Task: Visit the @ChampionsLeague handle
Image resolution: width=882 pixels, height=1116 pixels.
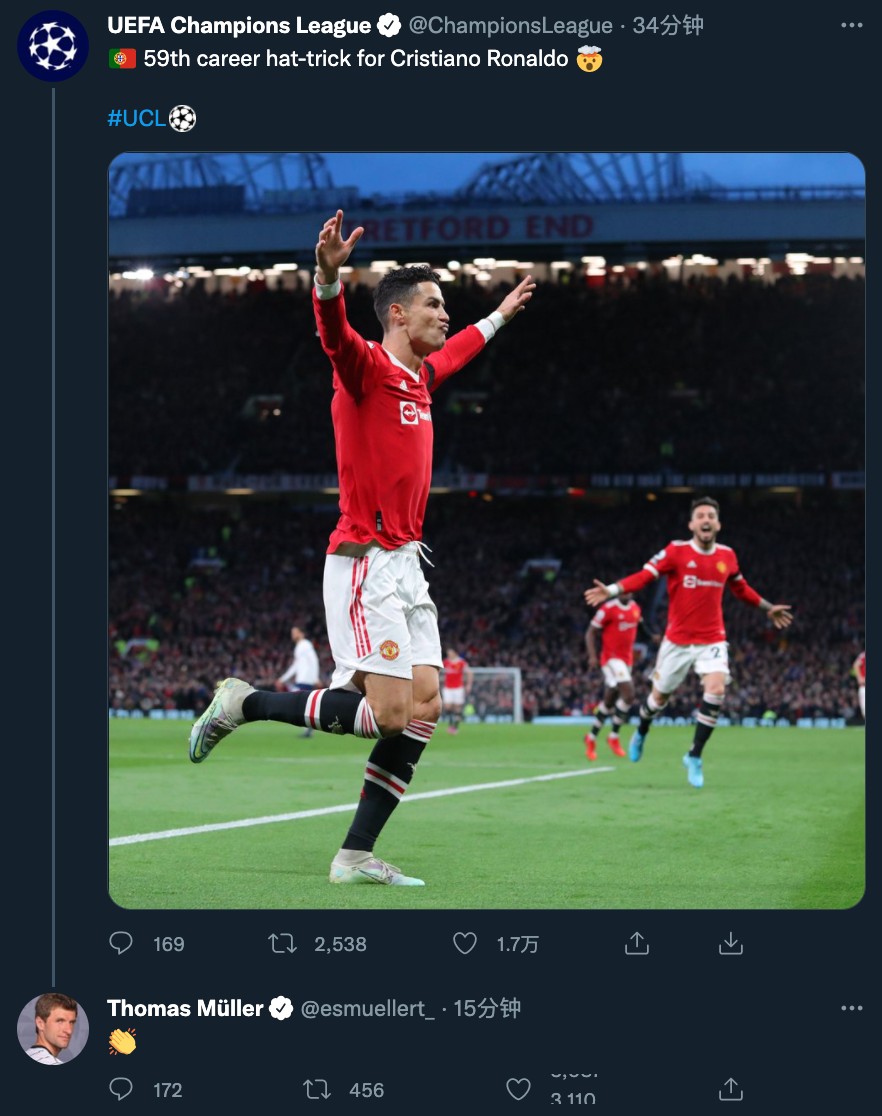Action: point(510,26)
